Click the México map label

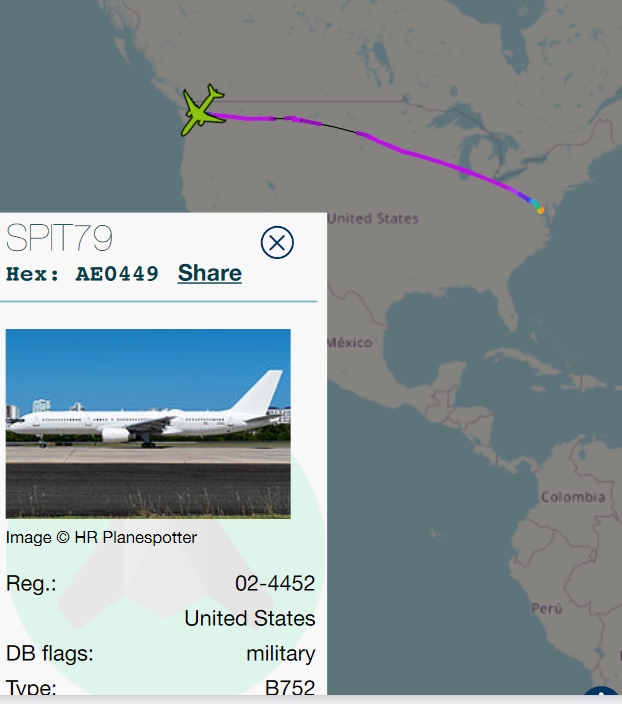pyautogui.click(x=350, y=343)
